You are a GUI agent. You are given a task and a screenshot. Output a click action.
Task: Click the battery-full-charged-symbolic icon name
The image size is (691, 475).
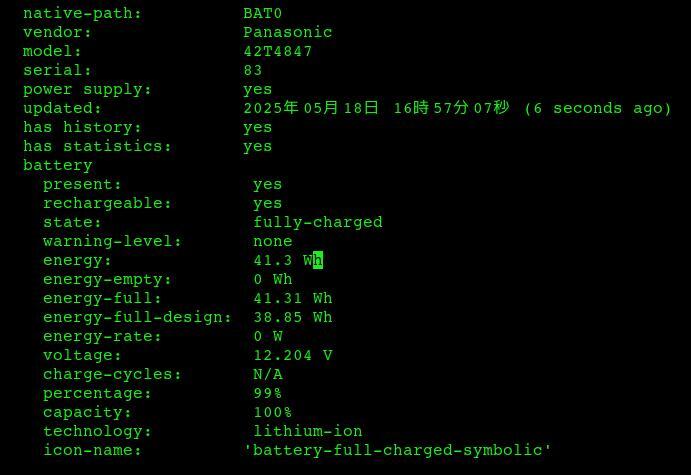[398, 450]
